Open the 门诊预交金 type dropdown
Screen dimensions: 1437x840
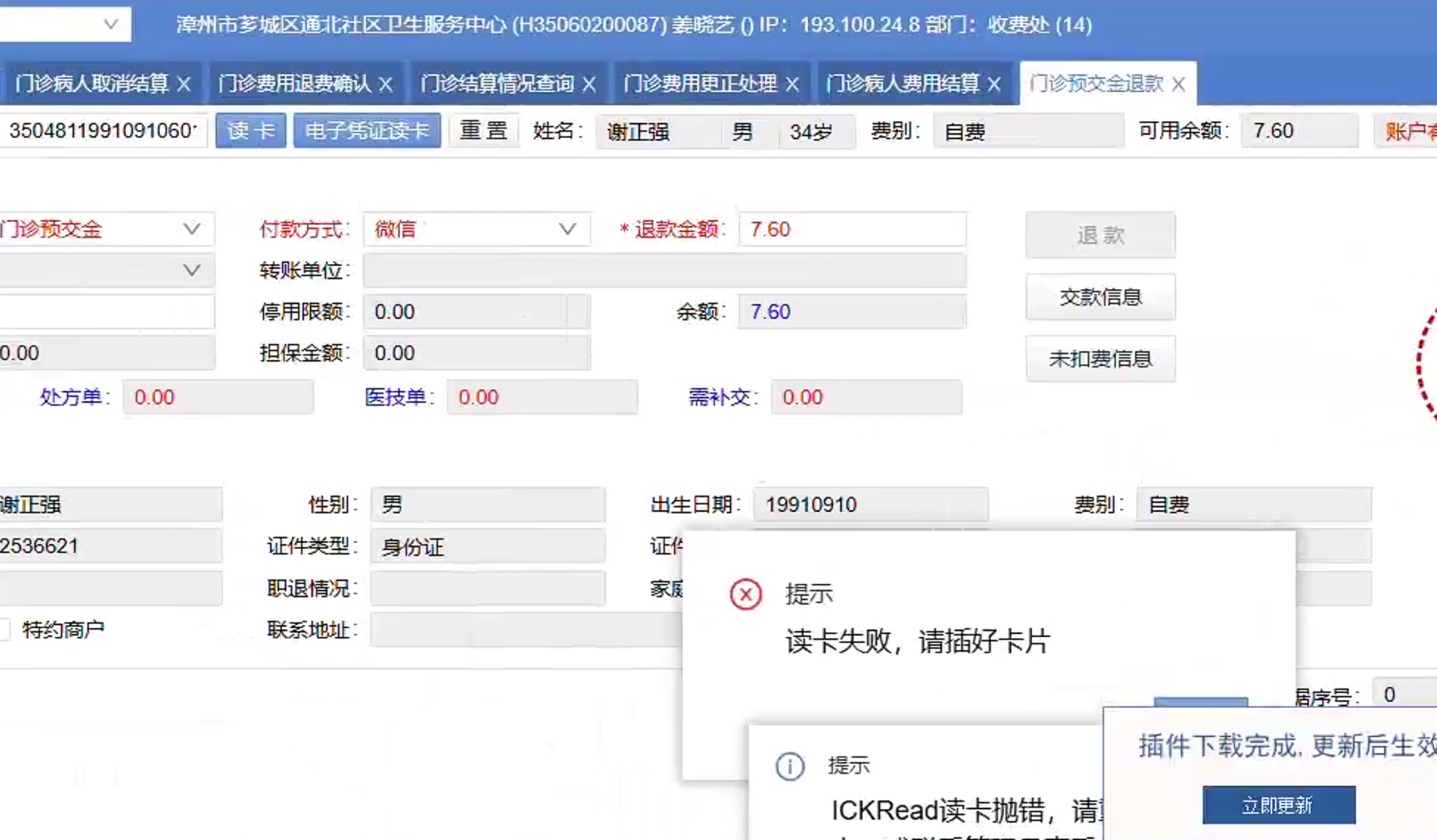click(x=191, y=229)
